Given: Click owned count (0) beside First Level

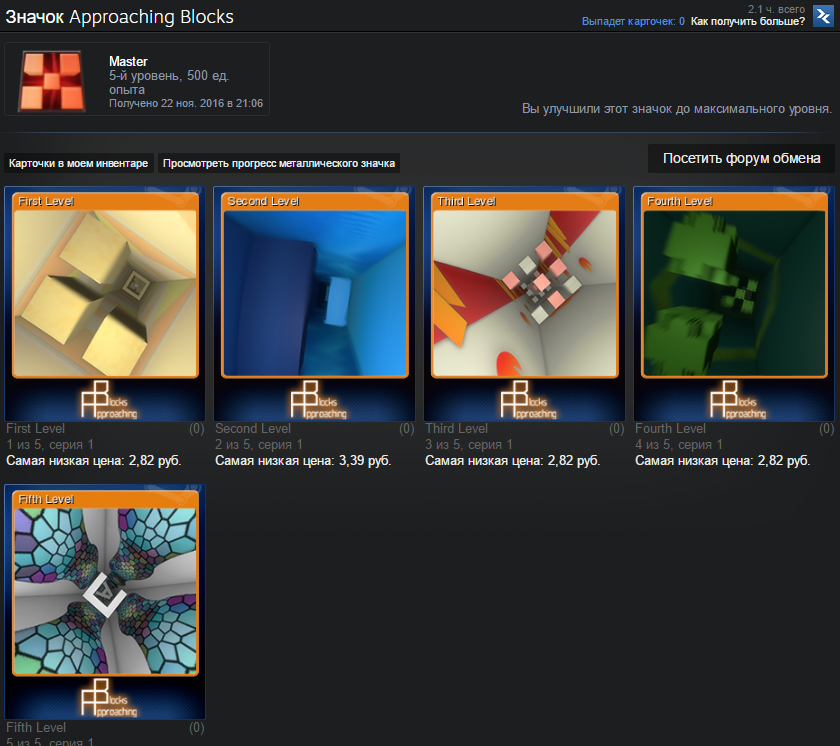Looking at the screenshot, I should [197, 428].
